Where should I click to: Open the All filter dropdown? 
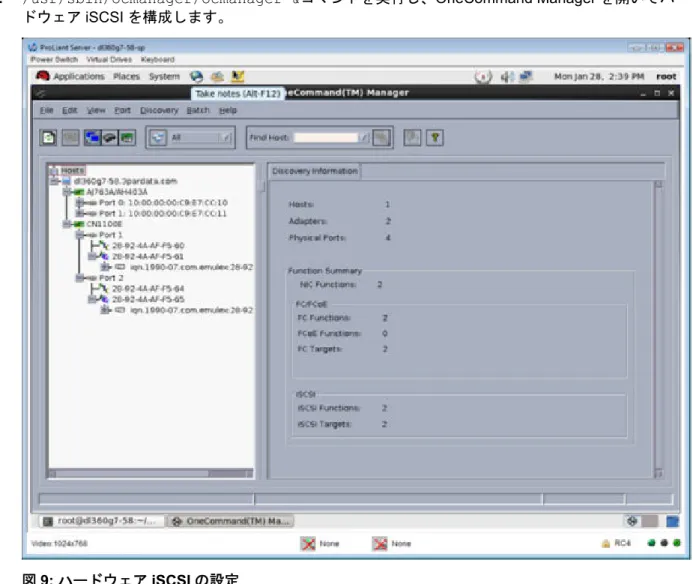point(225,138)
